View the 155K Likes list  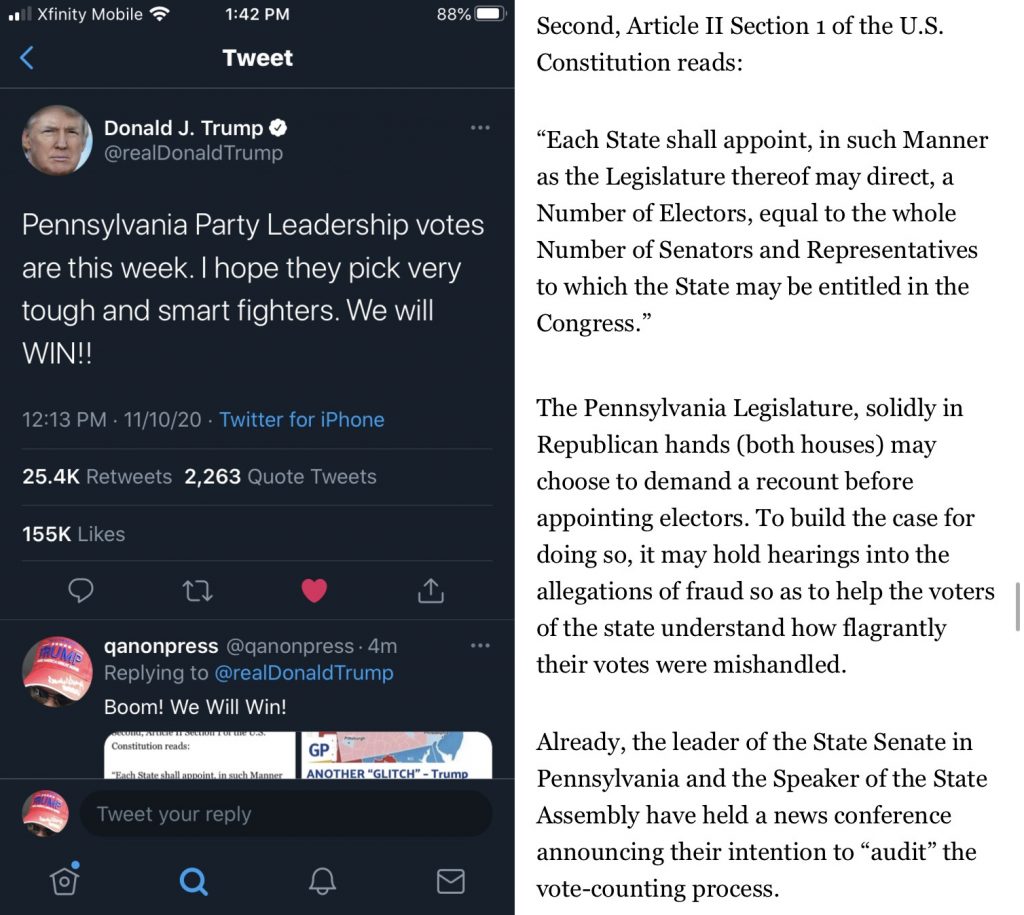[73, 534]
